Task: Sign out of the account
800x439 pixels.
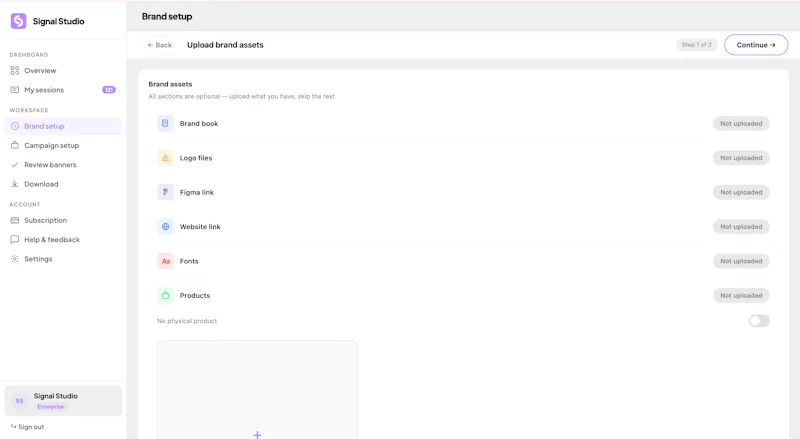Action: pyautogui.click(x=28, y=427)
